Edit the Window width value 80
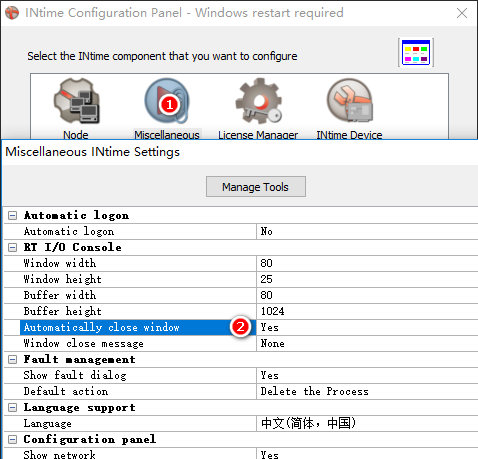The height and width of the screenshot is (459, 478). coord(367,264)
